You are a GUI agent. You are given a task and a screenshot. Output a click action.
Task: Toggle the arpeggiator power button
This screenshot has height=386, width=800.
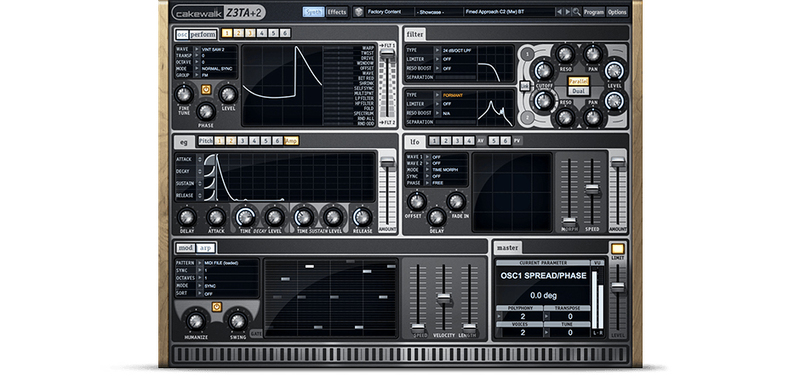pyautogui.click(x=216, y=306)
